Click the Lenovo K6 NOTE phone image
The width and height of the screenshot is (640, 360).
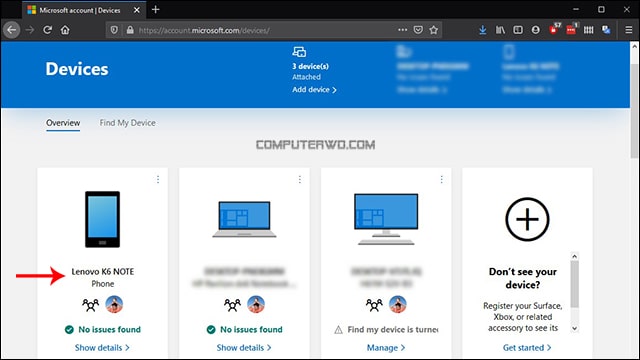(x=102, y=219)
